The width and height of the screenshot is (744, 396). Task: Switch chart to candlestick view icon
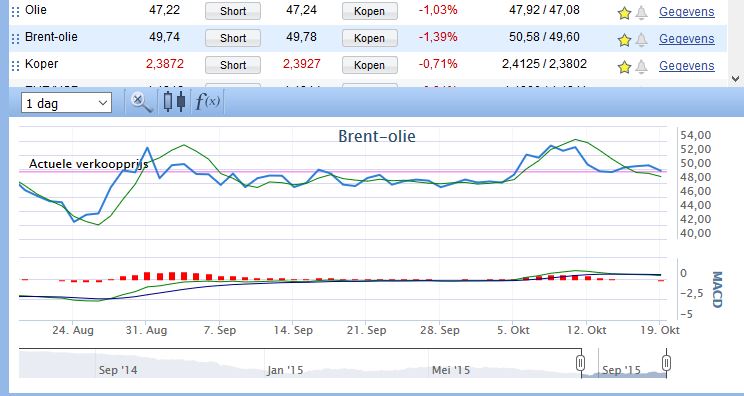(174, 101)
